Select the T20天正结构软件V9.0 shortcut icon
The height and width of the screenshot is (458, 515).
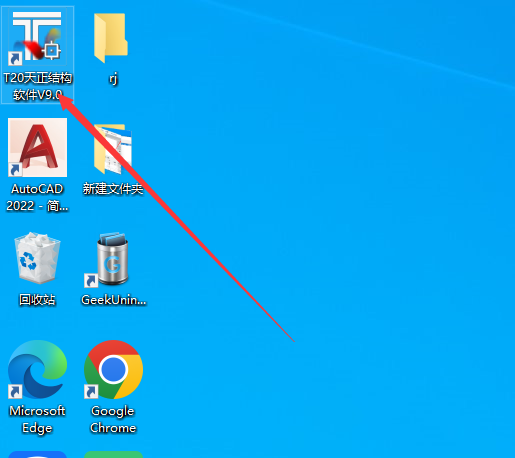(37, 36)
